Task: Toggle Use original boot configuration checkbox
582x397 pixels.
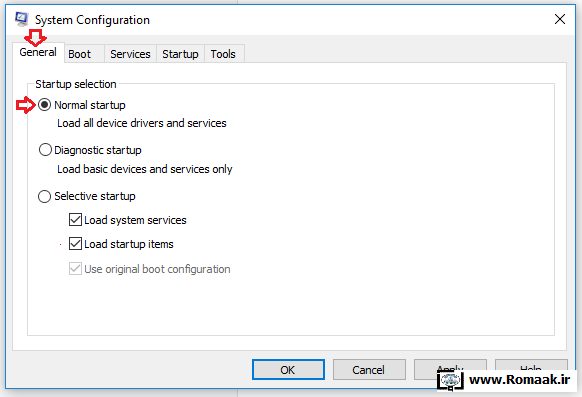Action: pos(75,269)
